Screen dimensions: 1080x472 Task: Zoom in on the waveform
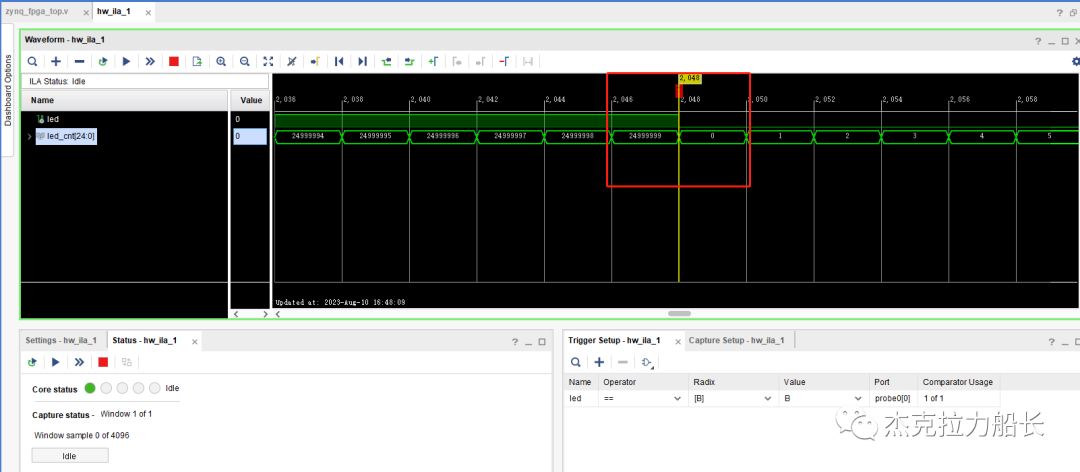[x=221, y=61]
